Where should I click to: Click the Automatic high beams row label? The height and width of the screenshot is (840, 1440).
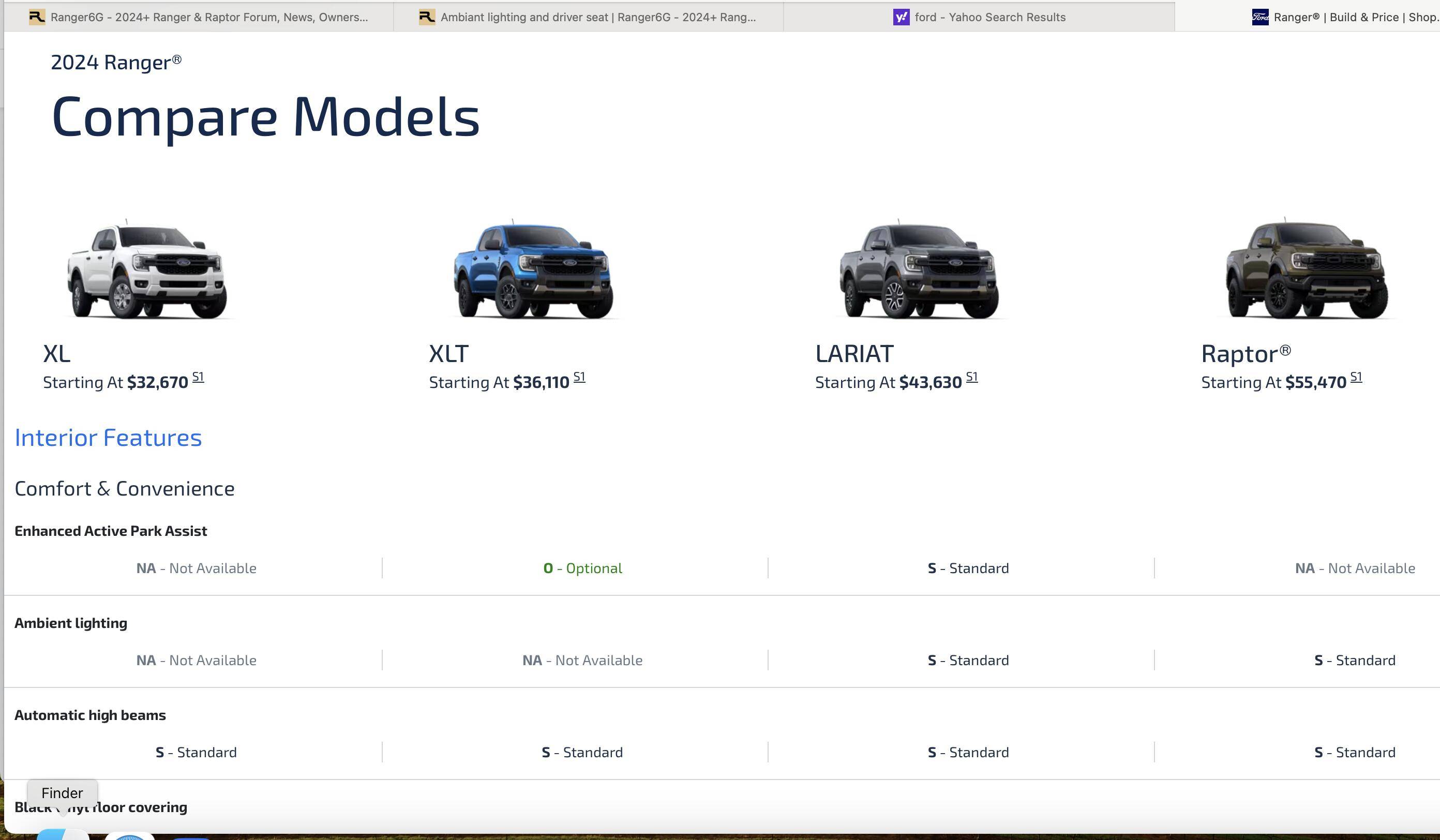tap(91, 715)
